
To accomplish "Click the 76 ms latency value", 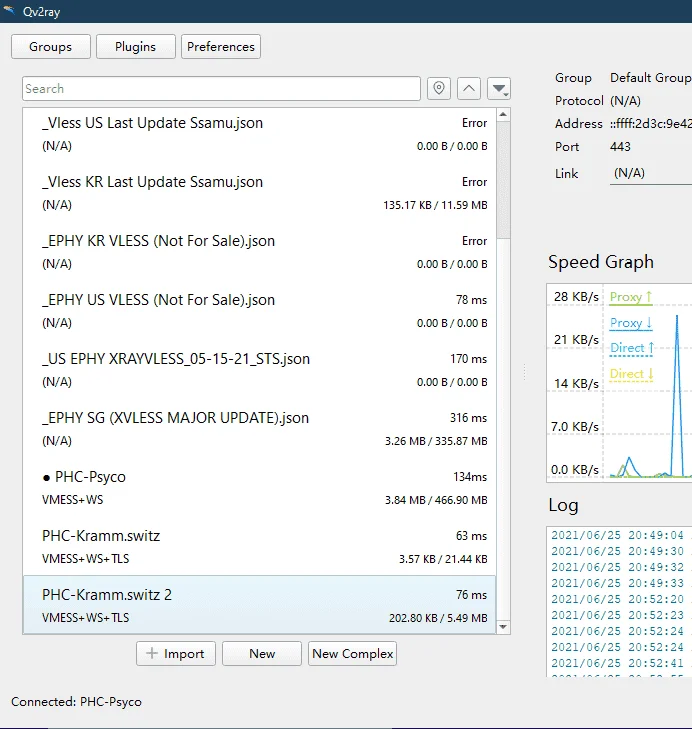I will [471, 595].
